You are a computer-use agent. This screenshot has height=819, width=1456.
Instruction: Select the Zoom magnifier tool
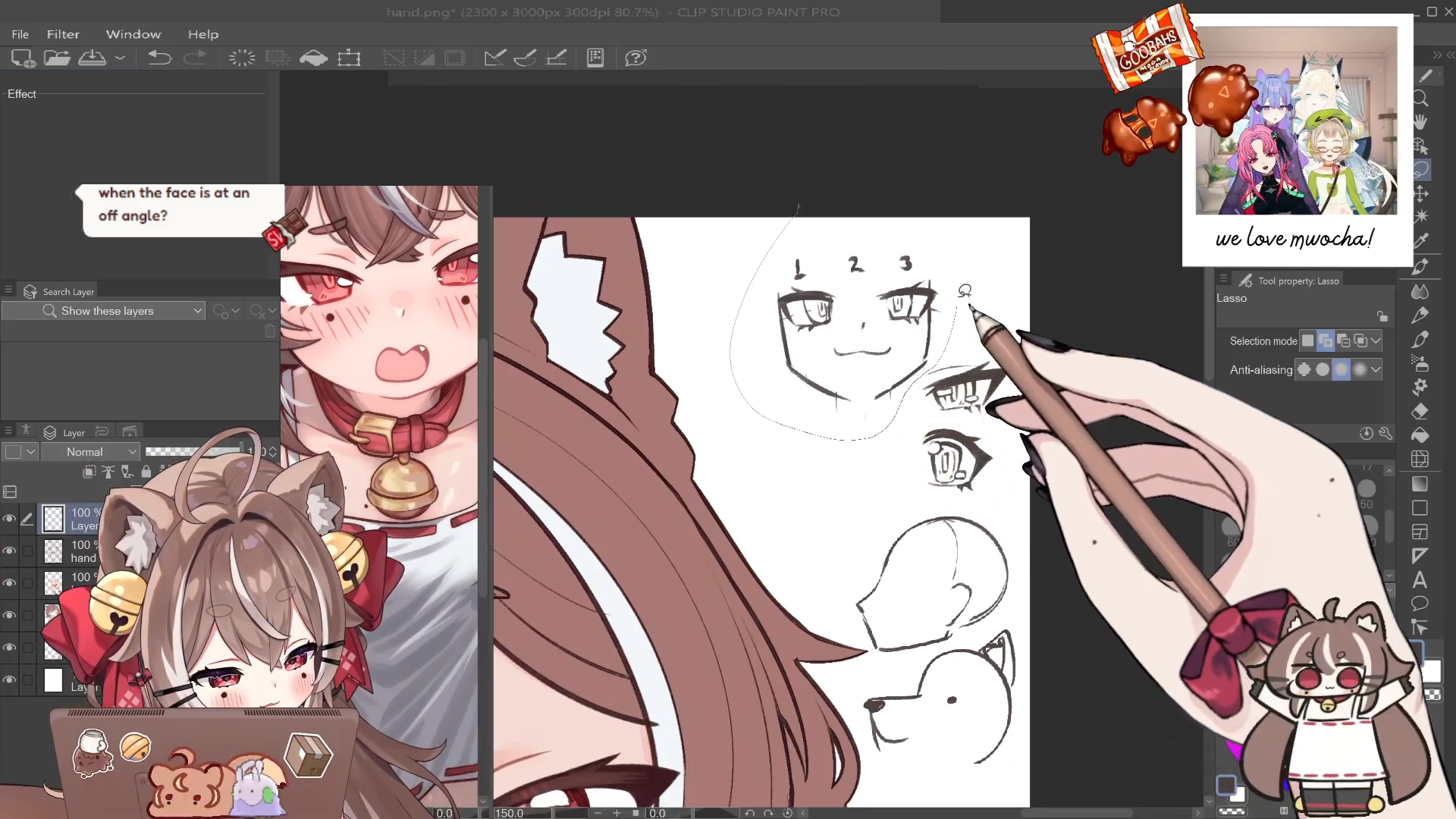1420,99
